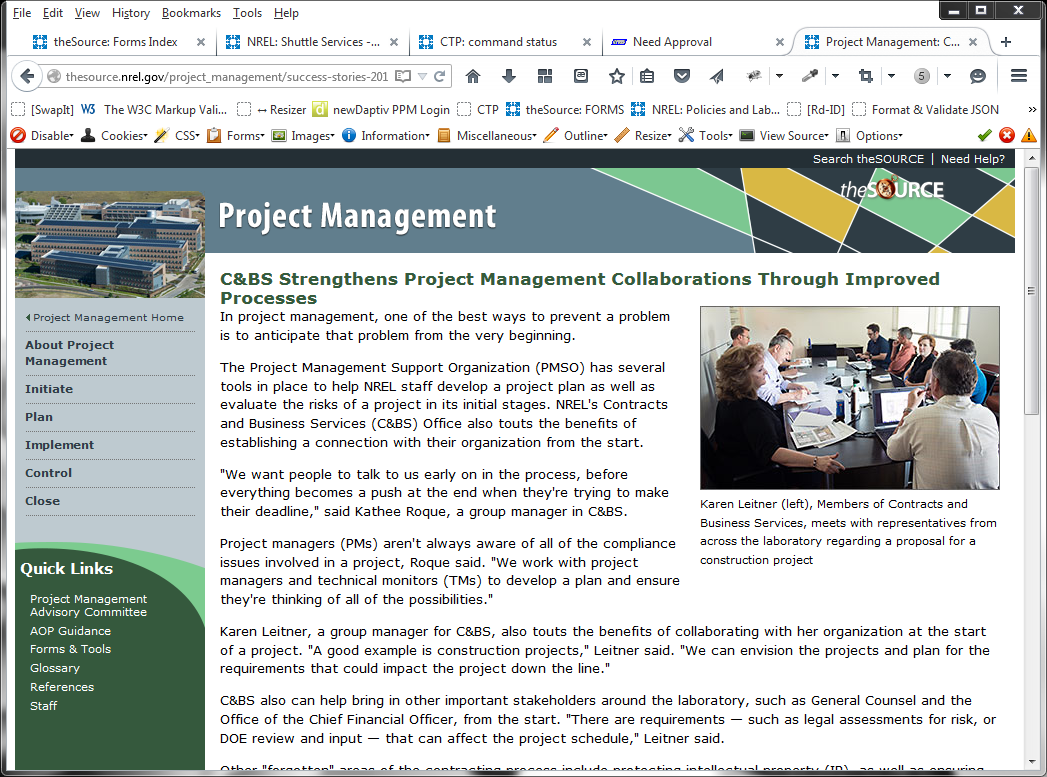1047x777 pixels.
Task: Open the Initiate sidebar link
Action: (49, 388)
